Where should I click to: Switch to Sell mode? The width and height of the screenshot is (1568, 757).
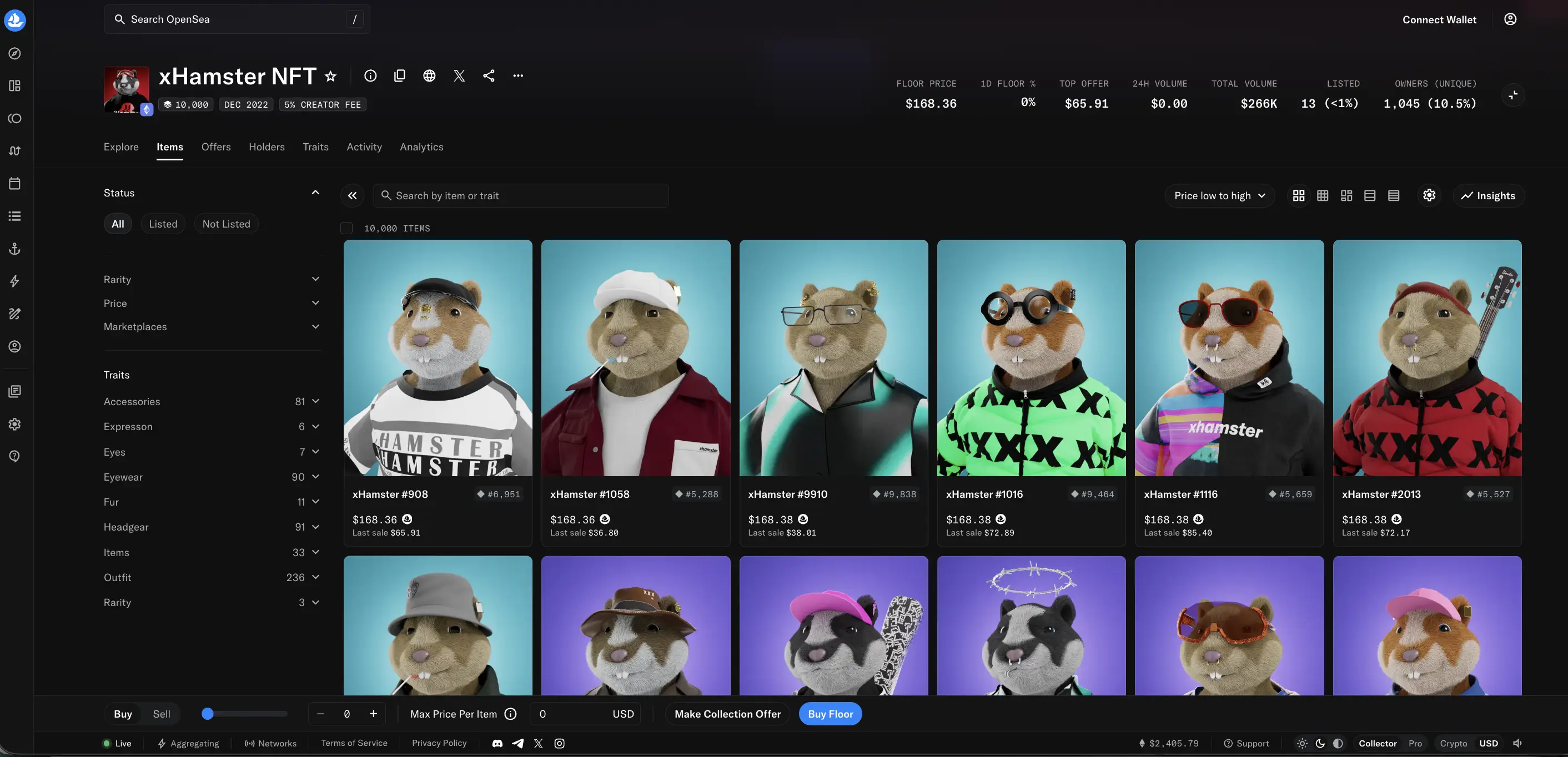(162, 714)
